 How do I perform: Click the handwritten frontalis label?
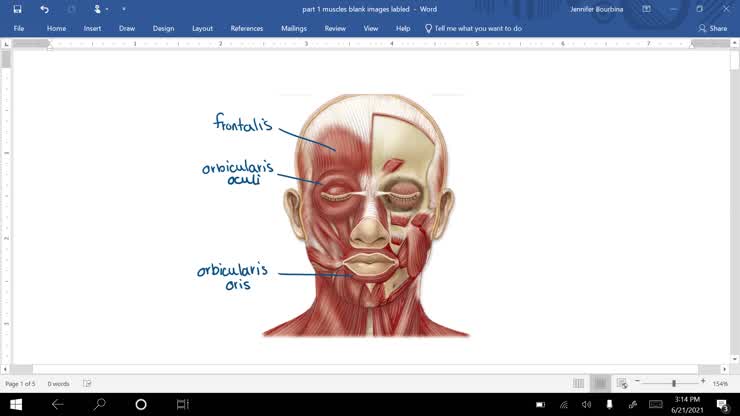pyautogui.click(x=243, y=123)
